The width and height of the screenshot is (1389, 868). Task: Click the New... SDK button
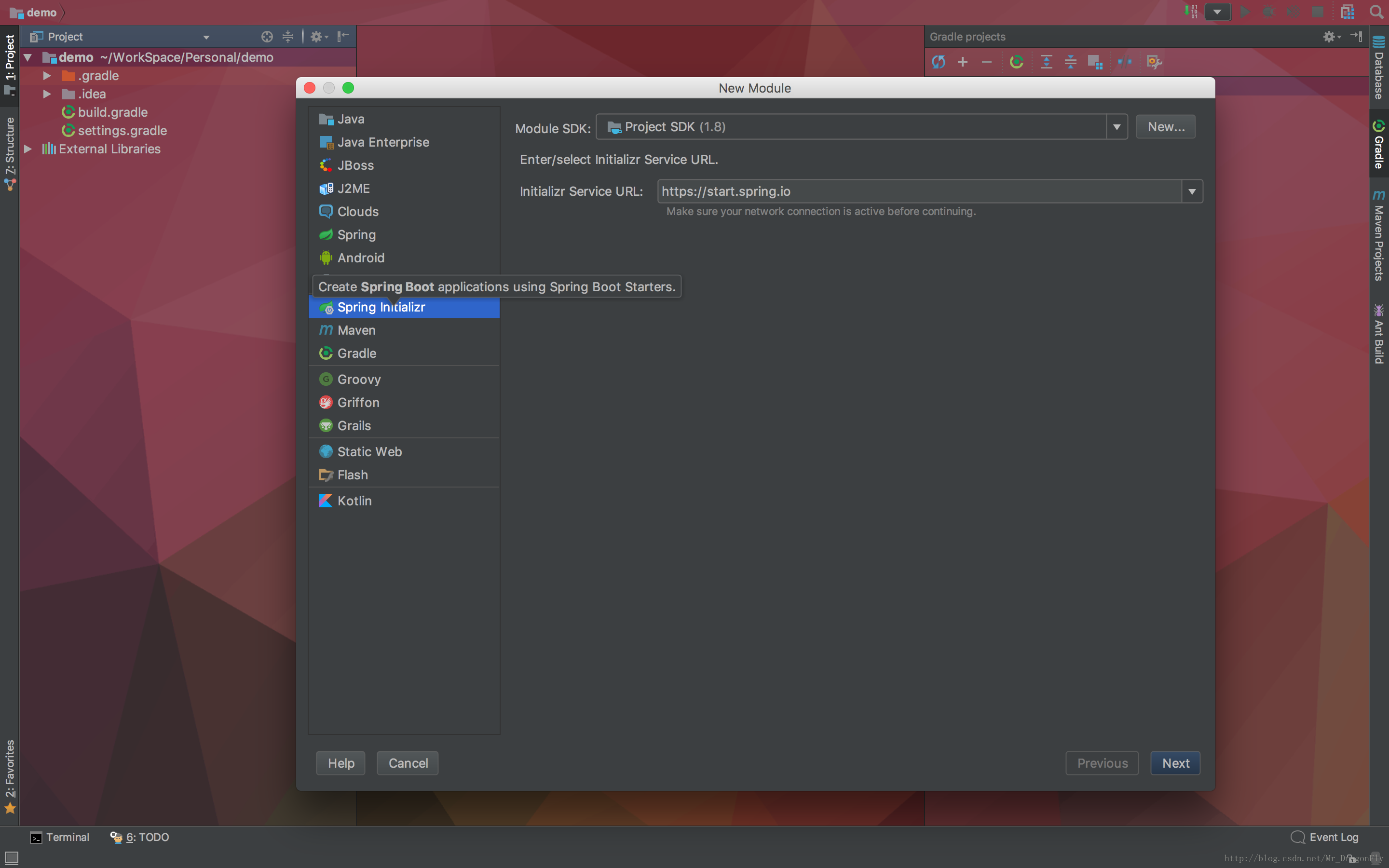pos(1166,127)
